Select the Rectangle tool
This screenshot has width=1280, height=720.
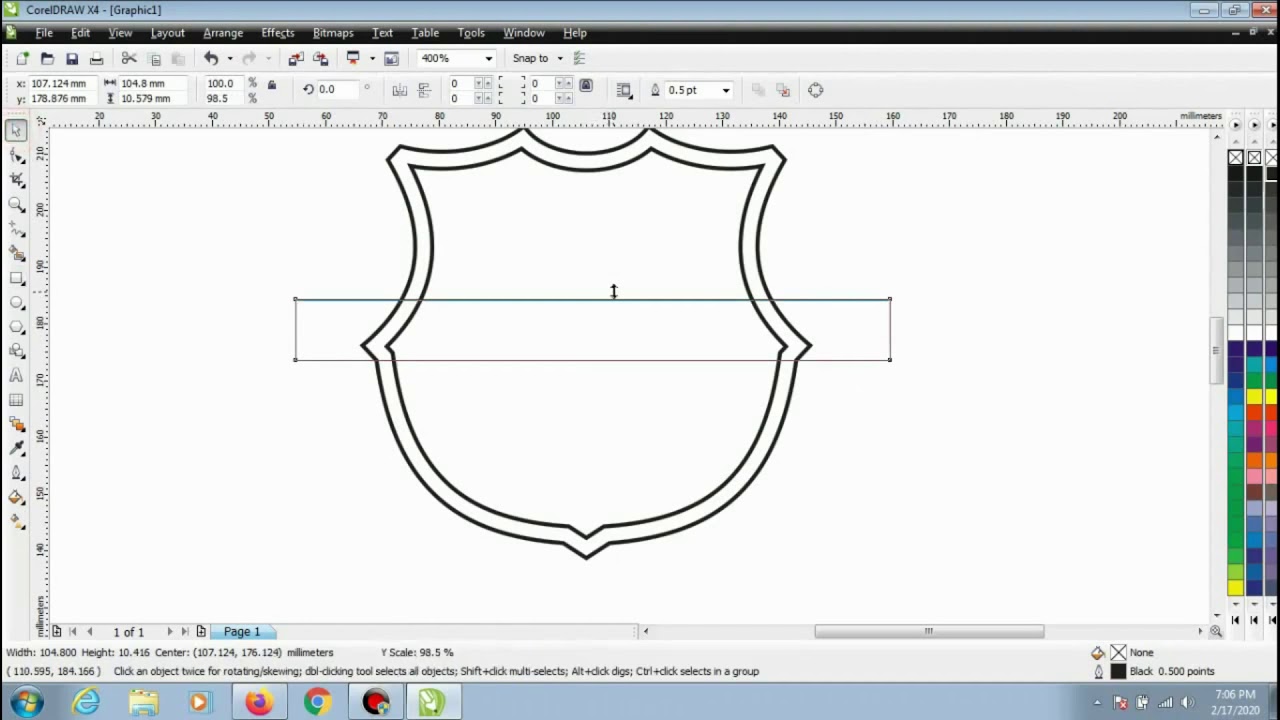pyautogui.click(x=16, y=278)
